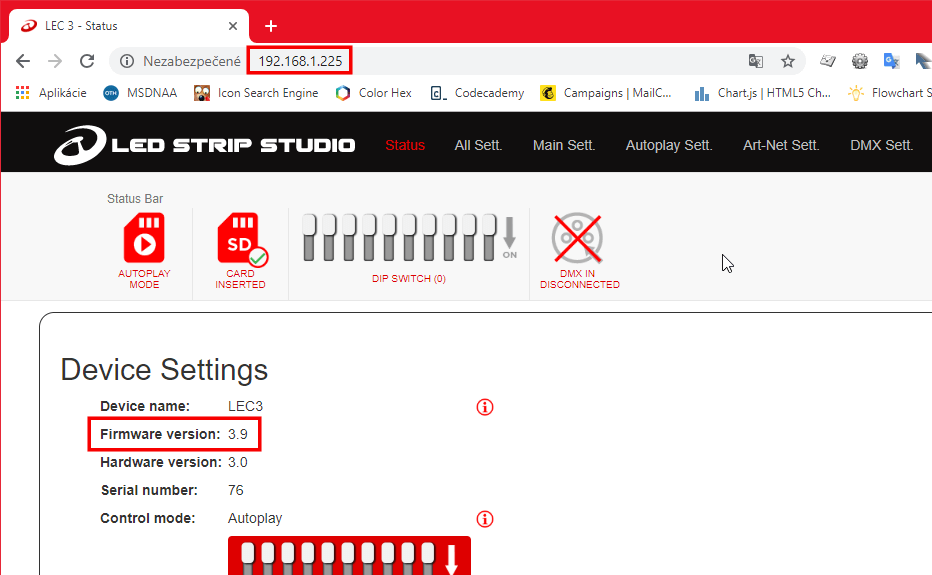
Task: Close the LEC 3 - Status tab
Action: click(x=233, y=26)
